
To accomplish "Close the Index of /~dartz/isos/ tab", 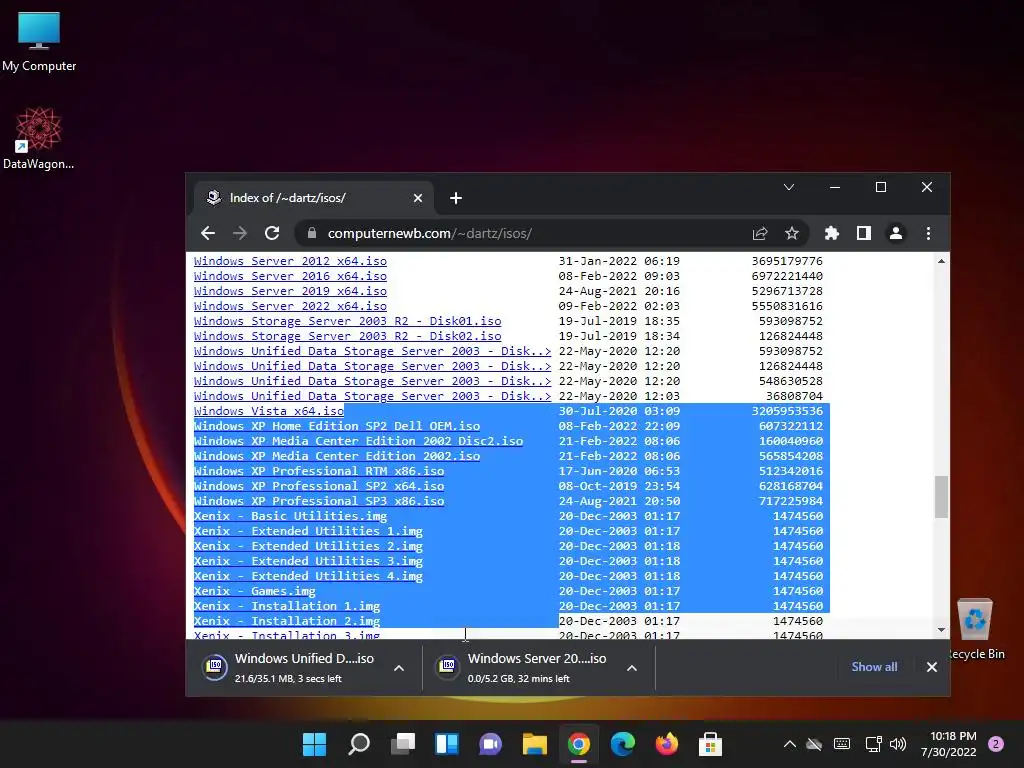I will click(x=418, y=198).
